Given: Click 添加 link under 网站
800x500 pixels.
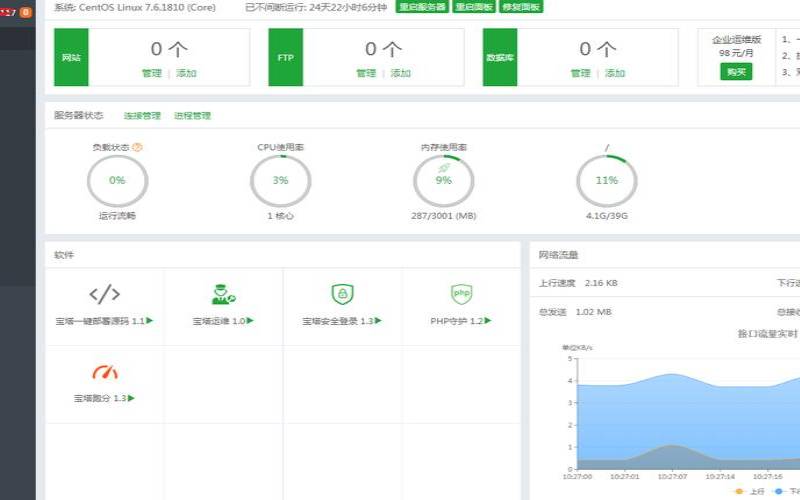Looking at the screenshot, I should pos(186,73).
